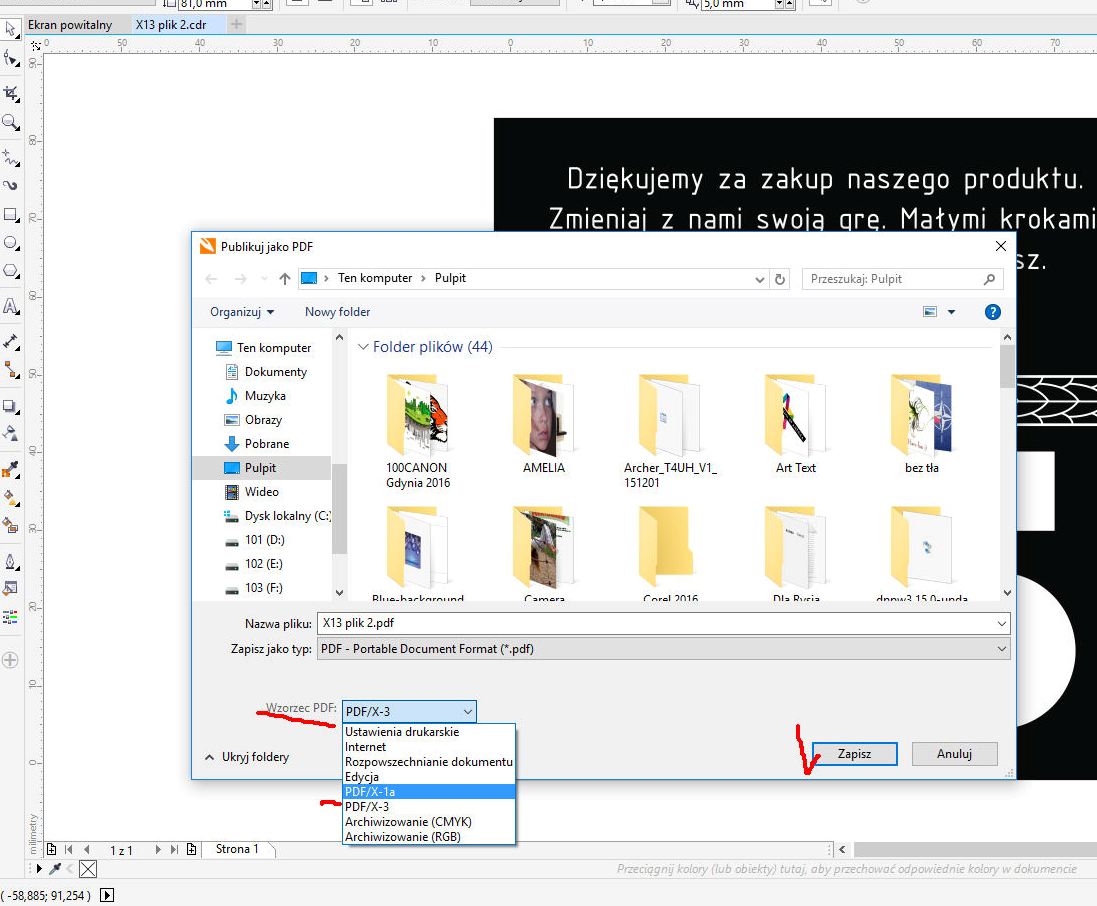
Task: Open the Wzorzec PDF preset dropdown
Action: point(409,711)
